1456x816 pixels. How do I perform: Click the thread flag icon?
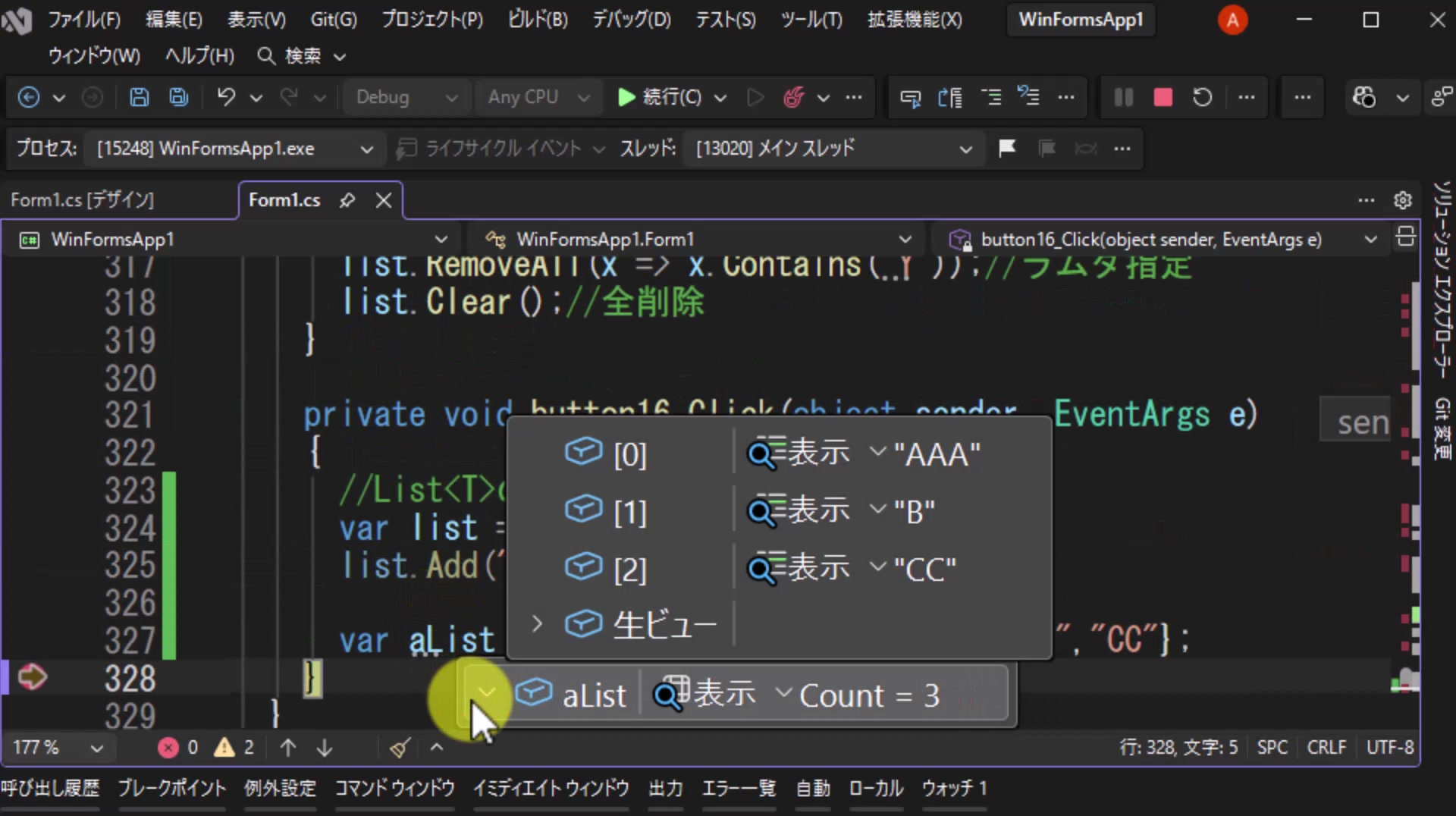(1007, 148)
